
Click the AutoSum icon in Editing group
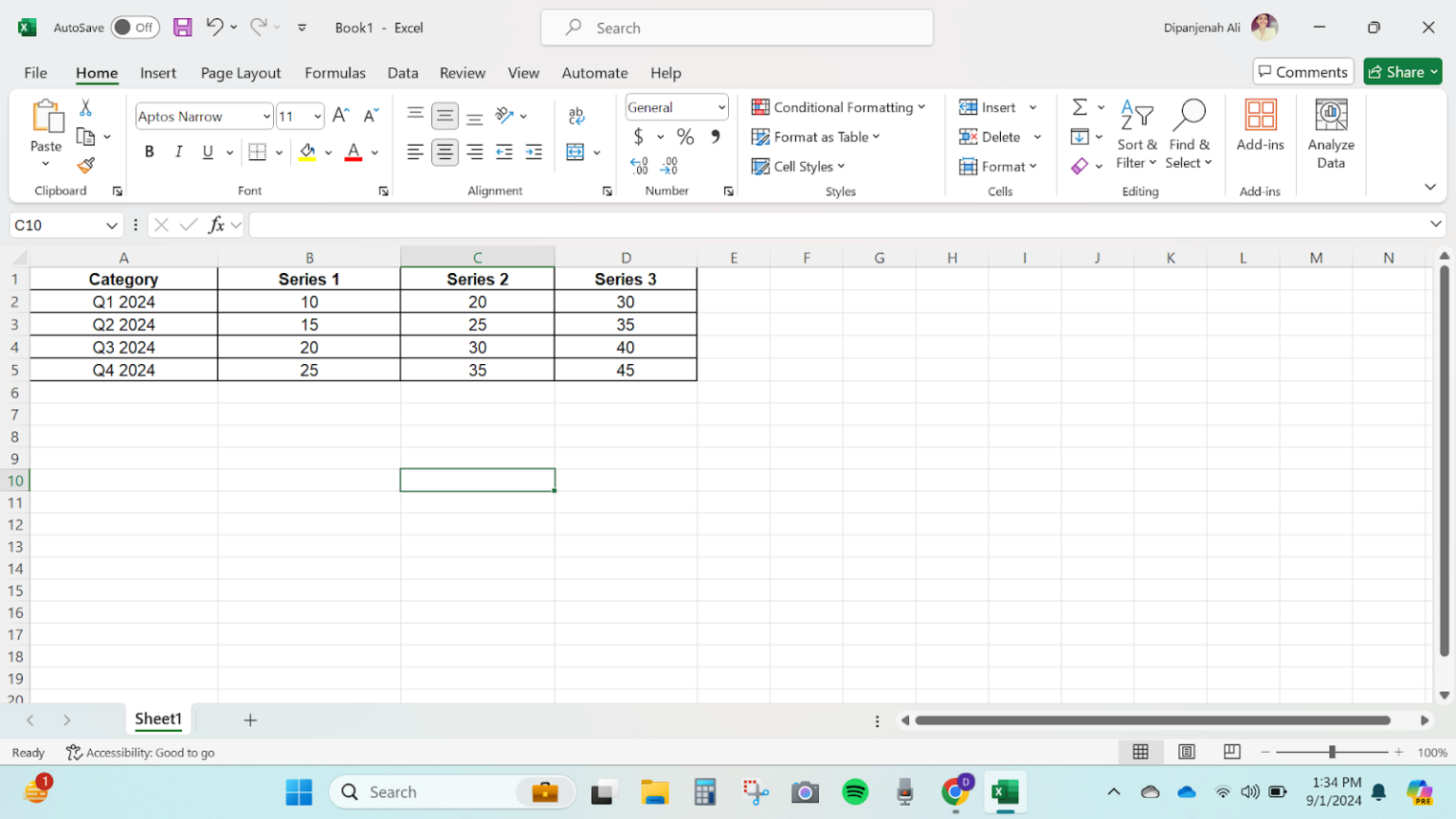point(1078,106)
